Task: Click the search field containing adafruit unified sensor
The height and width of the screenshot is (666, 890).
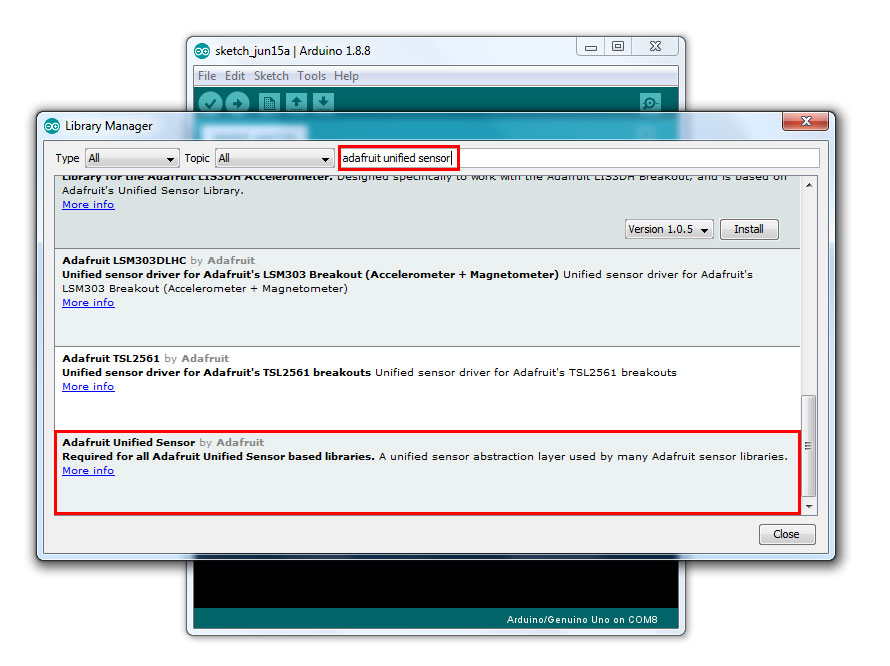Action: pyautogui.click(x=579, y=158)
